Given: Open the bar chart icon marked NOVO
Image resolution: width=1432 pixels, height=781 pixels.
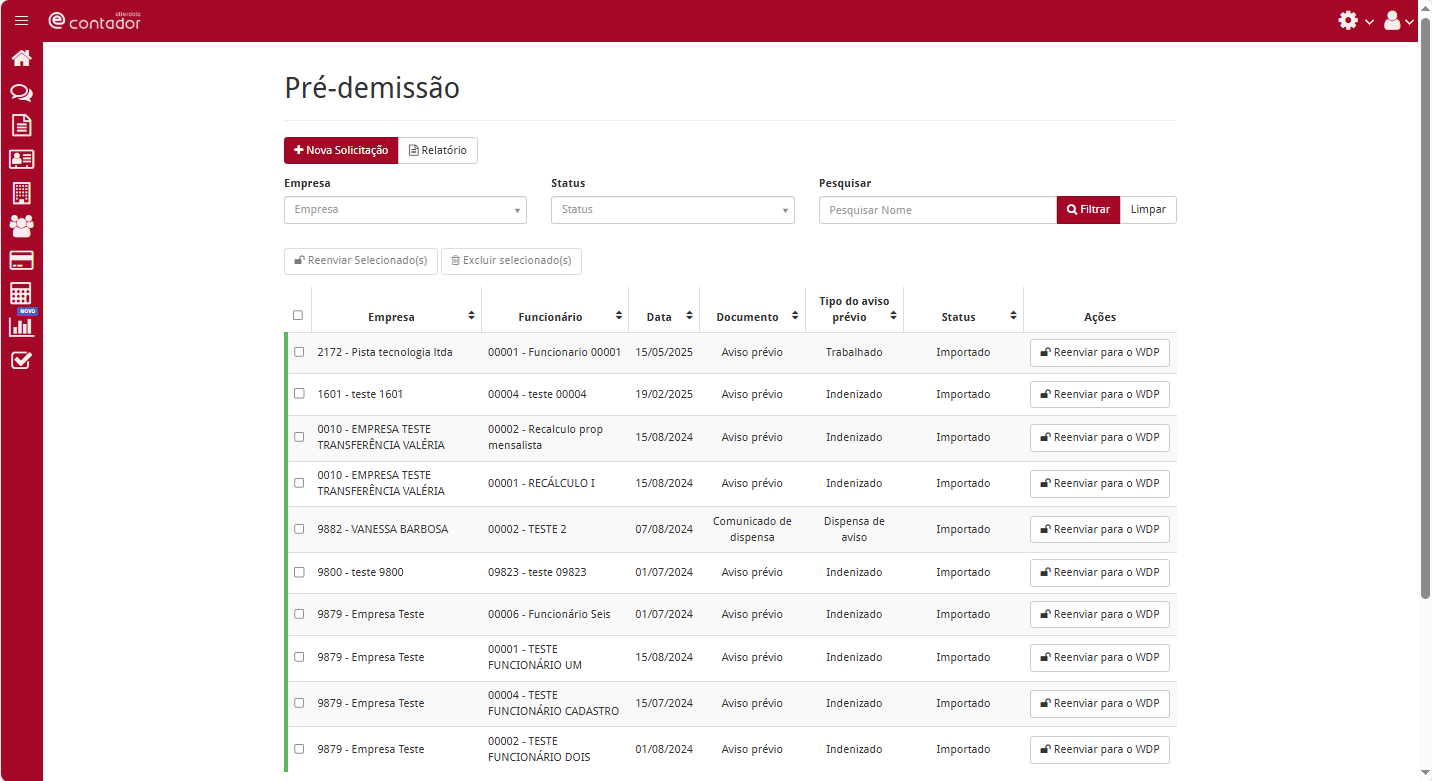Looking at the screenshot, I should click(x=21, y=326).
